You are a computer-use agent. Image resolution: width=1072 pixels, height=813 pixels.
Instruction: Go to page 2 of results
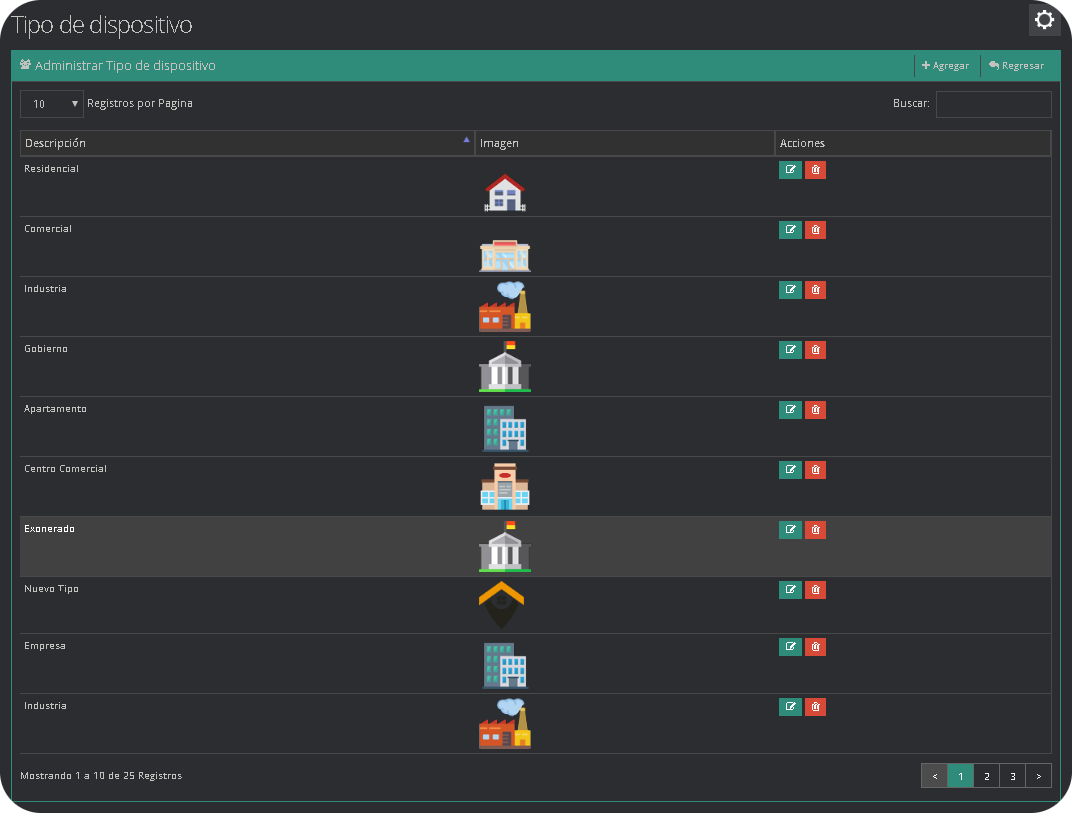point(986,776)
